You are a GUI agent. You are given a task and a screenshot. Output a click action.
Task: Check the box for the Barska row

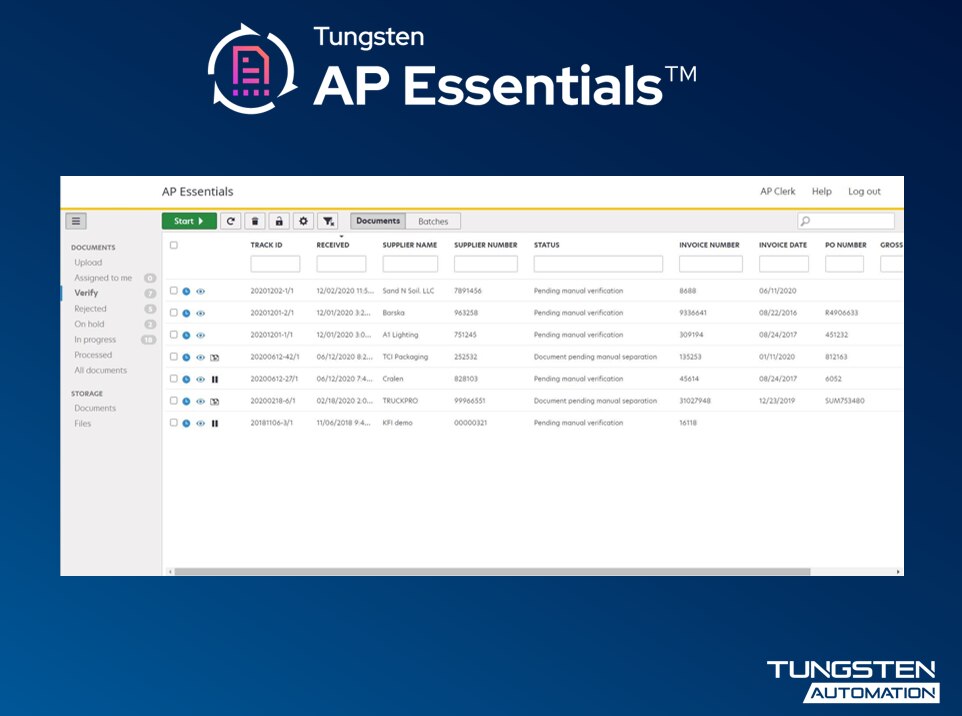pyautogui.click(x=174, y=313)
